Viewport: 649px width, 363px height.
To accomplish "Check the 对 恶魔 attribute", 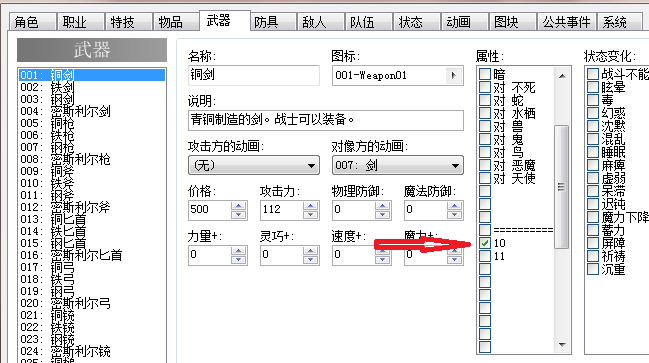I will tap(485, 165).
